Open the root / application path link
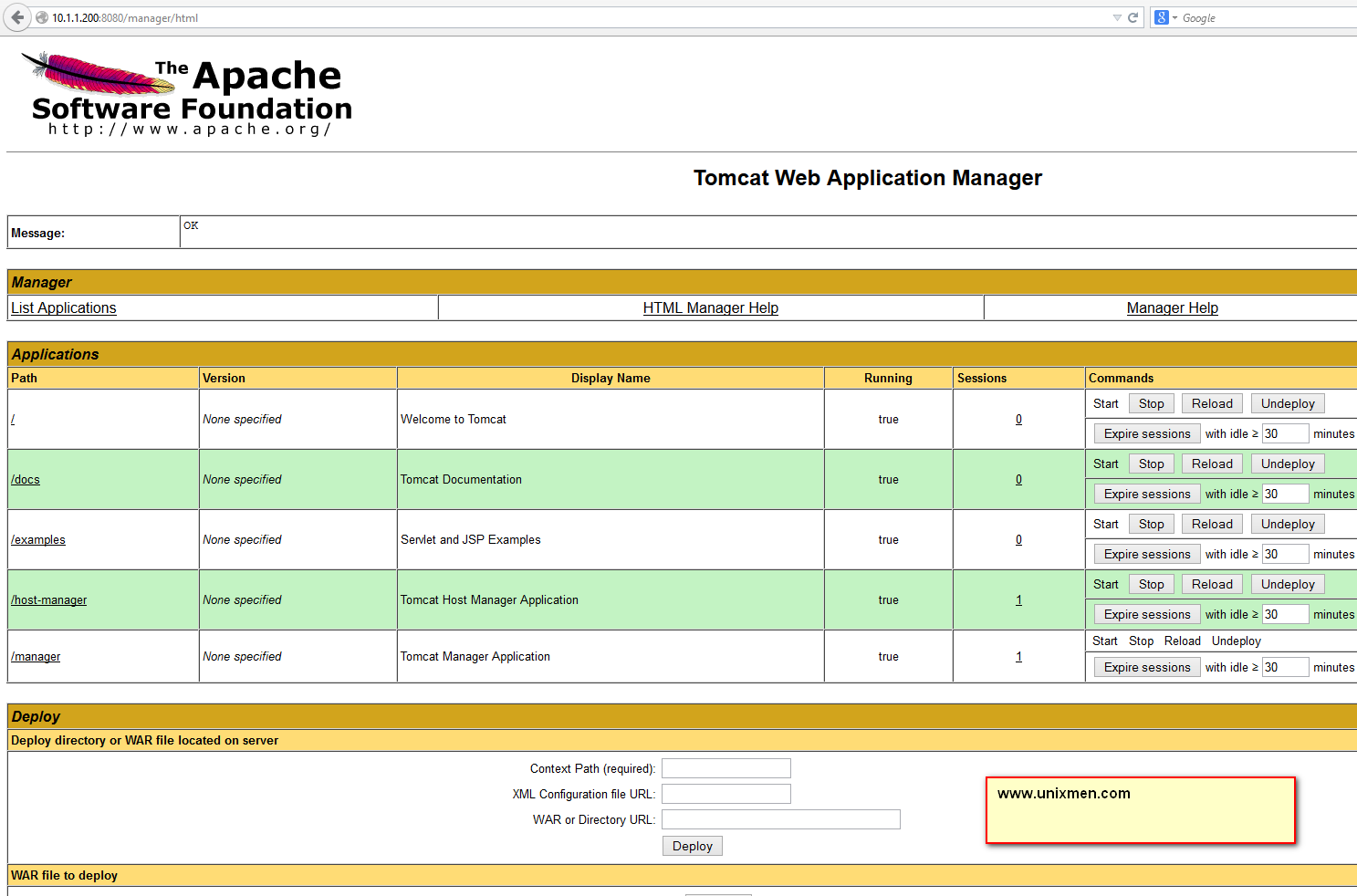 13,419
